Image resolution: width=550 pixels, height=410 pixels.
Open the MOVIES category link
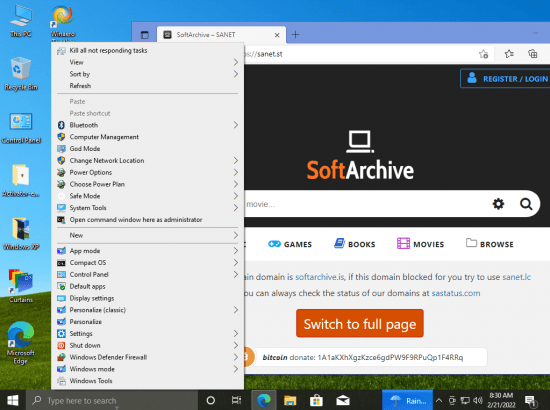(x=420, y=244)
